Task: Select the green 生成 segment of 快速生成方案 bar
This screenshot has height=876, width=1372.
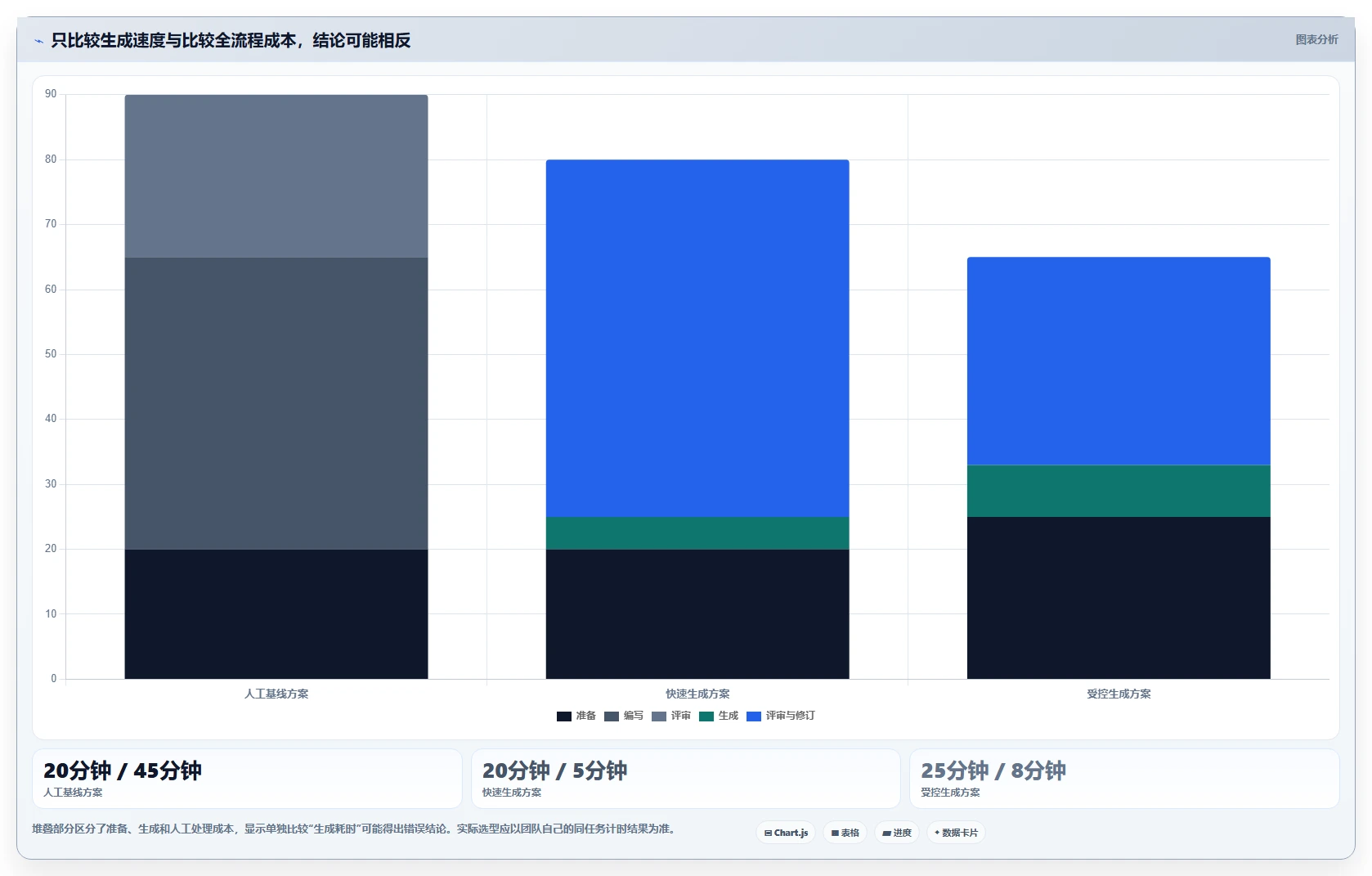Action: pos(697,532)
